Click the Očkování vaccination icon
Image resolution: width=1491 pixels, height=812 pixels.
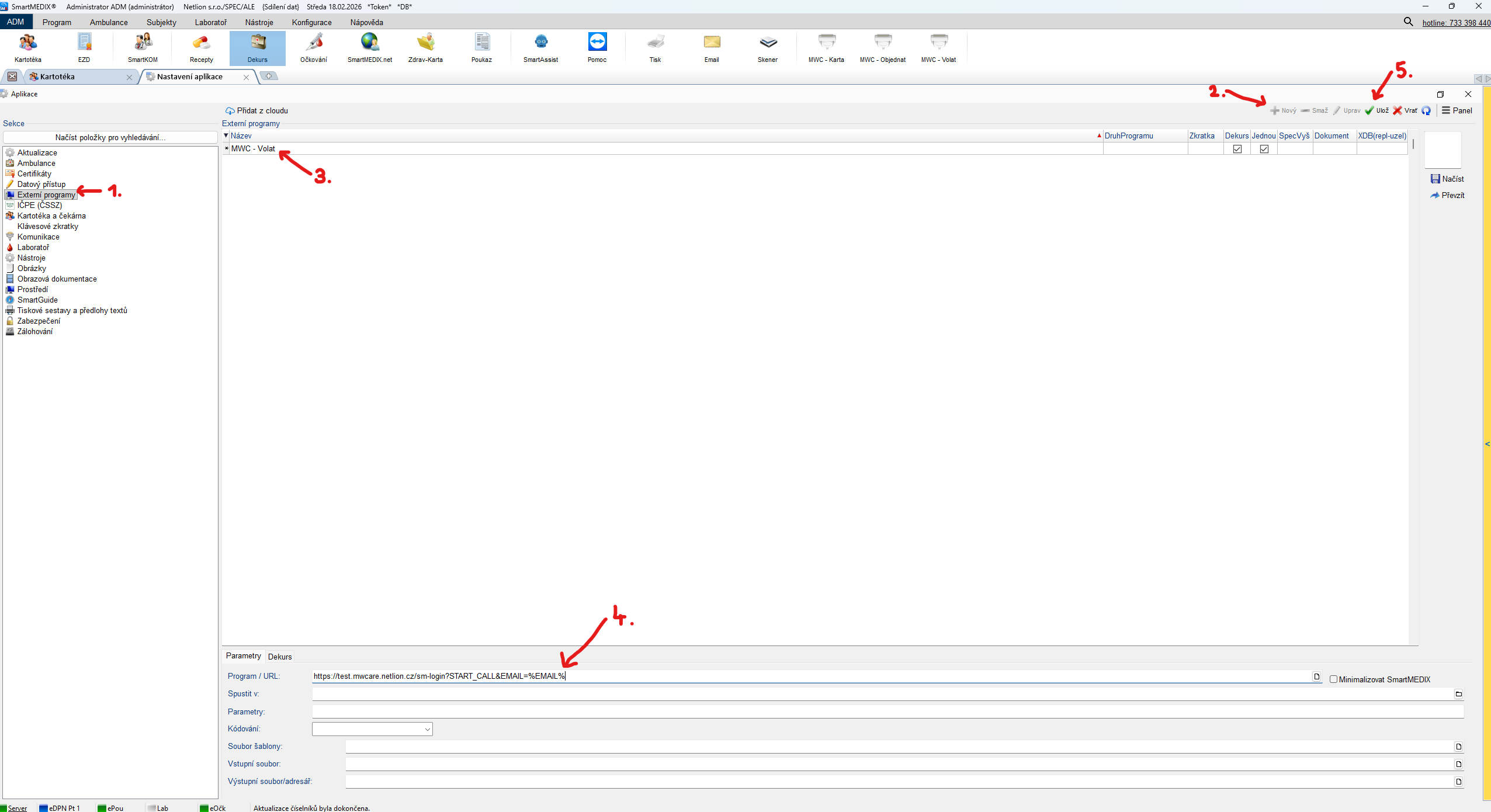click(314, 47)
